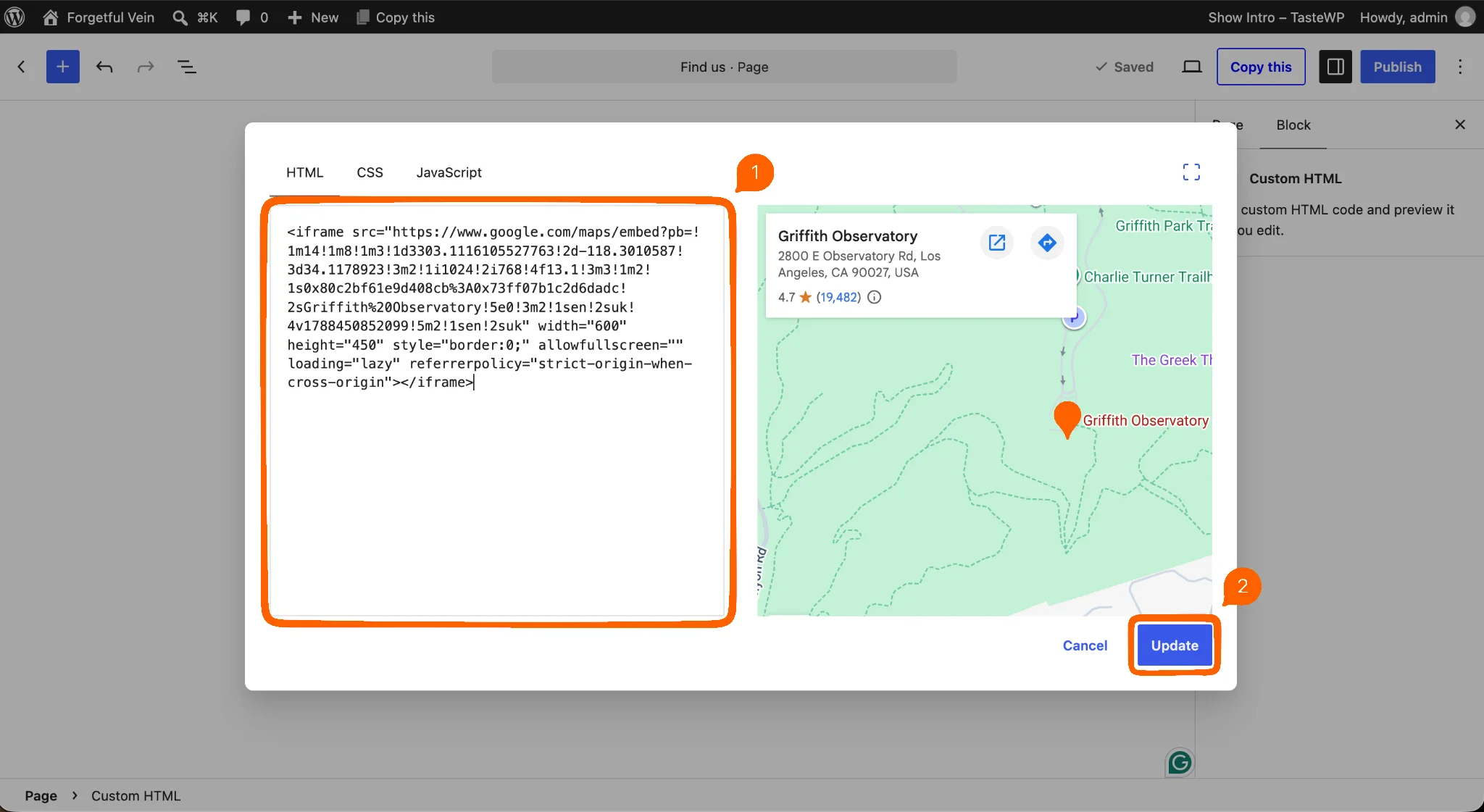
Task: Click the orange Griffith Observatory map pin
Action: 1067,419
